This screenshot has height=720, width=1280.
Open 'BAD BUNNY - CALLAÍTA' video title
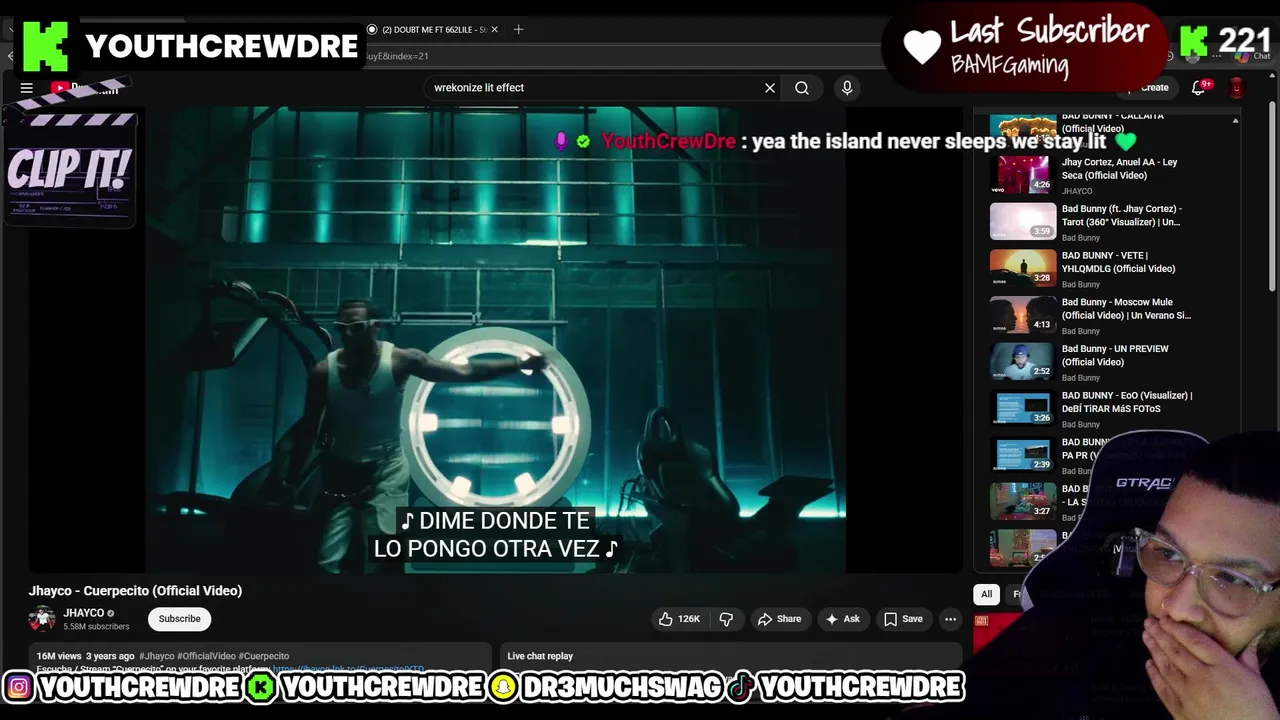coord(1113,122)
